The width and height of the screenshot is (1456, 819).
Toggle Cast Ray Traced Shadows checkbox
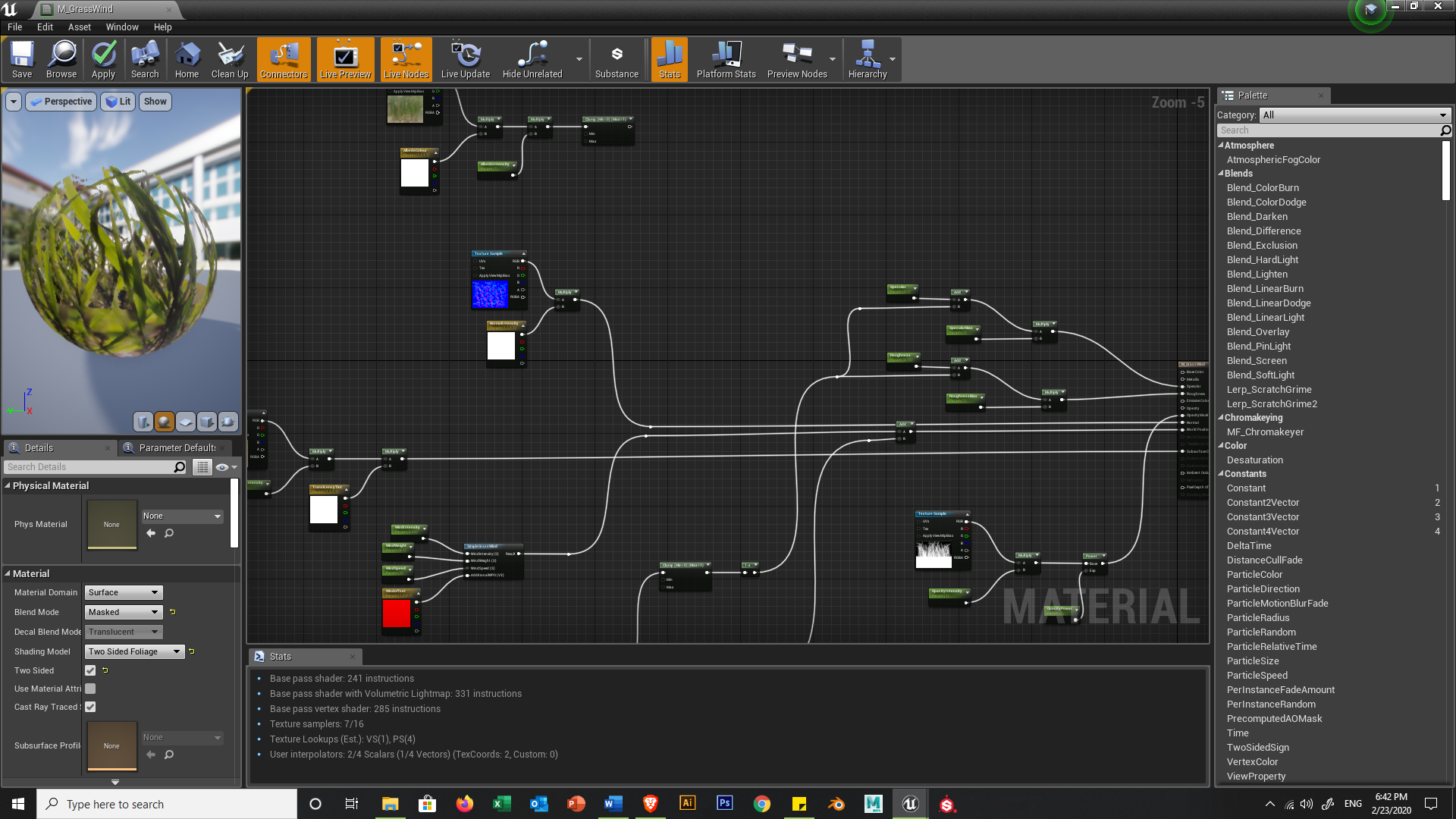click(x=90, y=707)
